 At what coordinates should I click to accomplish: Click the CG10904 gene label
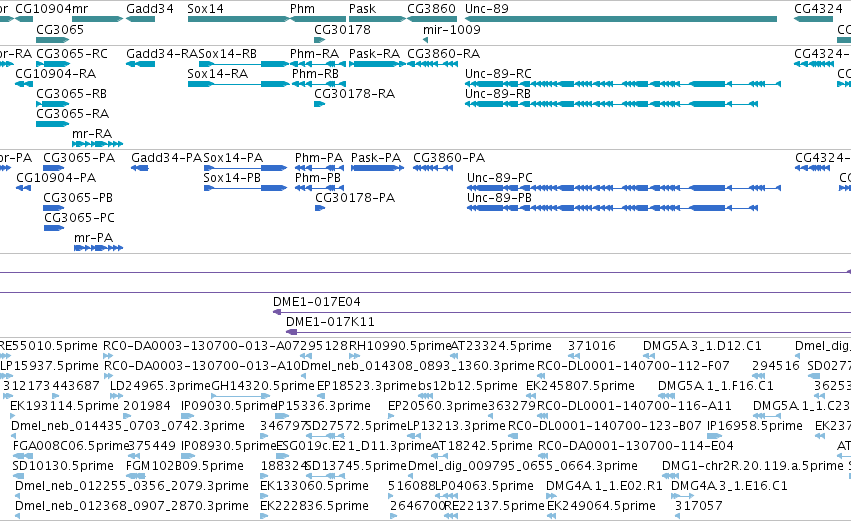[43, 9]
